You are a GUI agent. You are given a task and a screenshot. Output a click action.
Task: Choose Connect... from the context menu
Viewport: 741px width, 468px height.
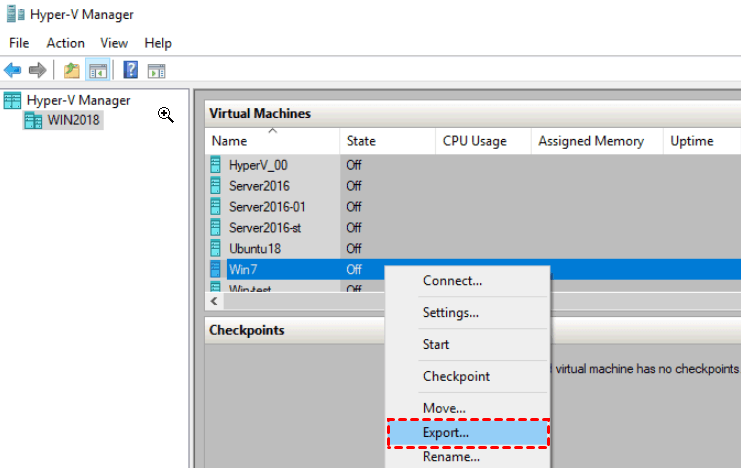pyautogui.click(x=467, y=281)
